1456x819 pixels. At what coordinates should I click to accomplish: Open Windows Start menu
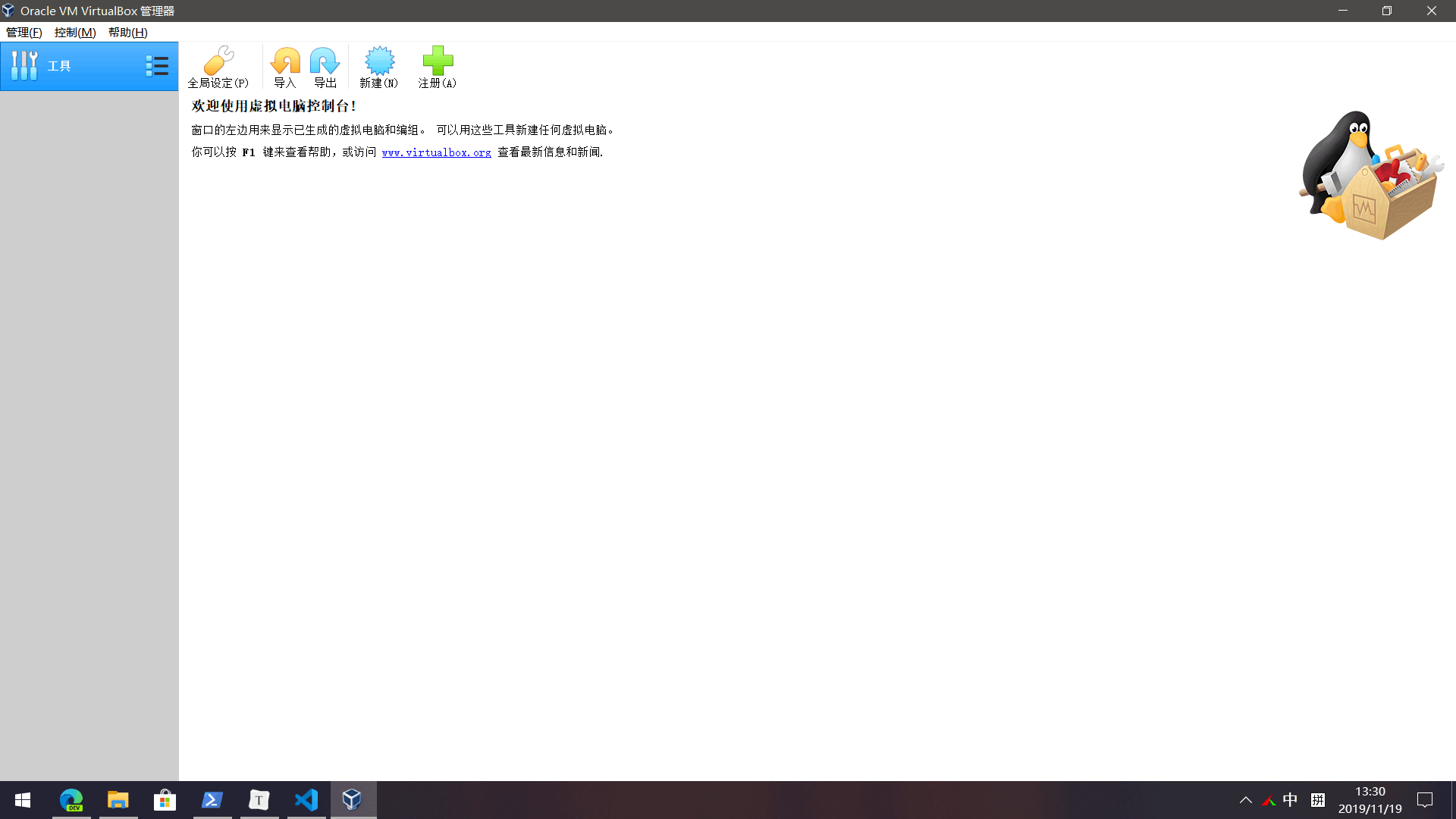pos(23,800)
